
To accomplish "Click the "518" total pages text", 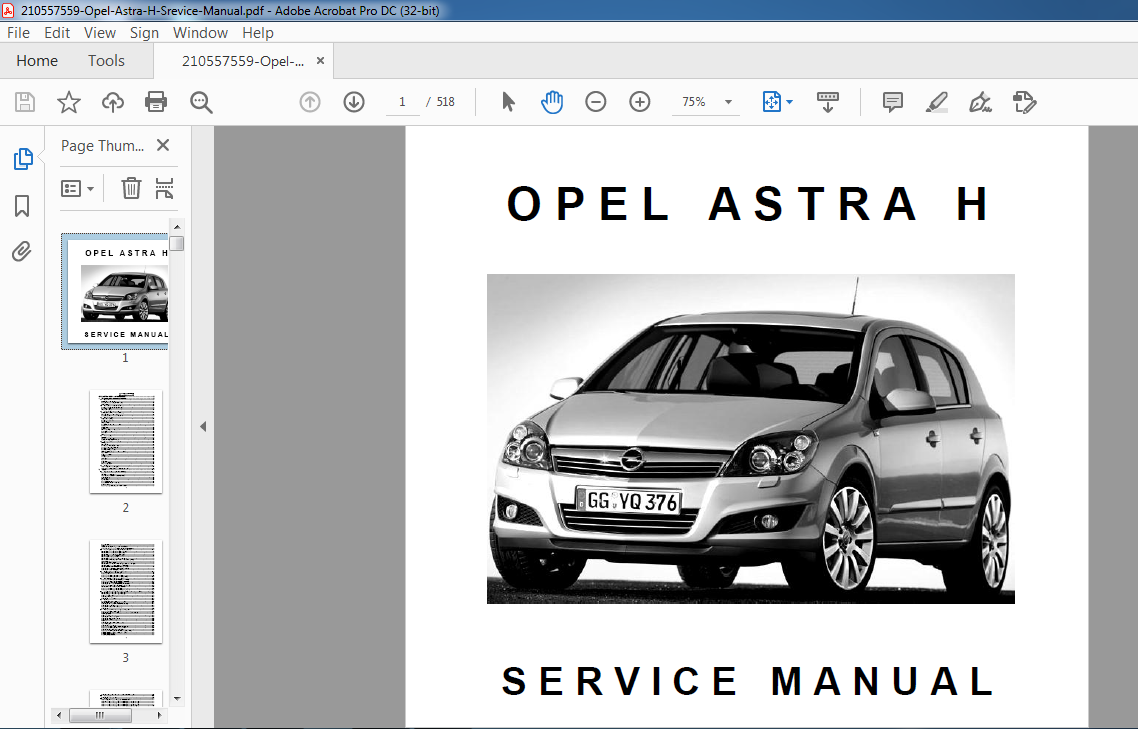I will [446, 102].
